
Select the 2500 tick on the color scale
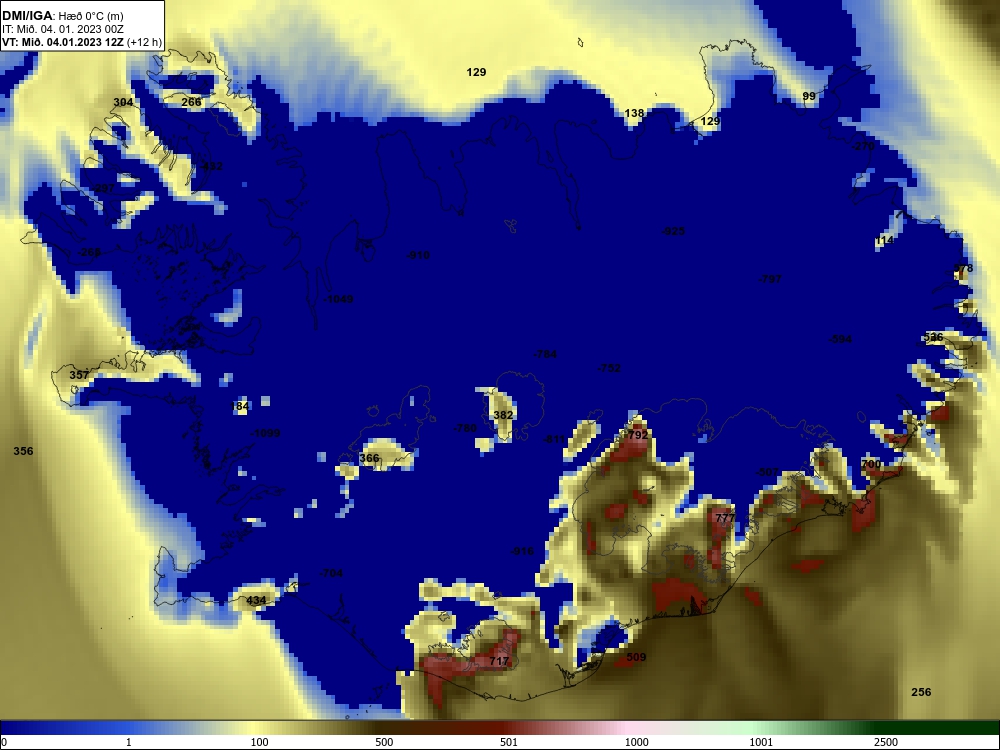click(x=886, y=742)
